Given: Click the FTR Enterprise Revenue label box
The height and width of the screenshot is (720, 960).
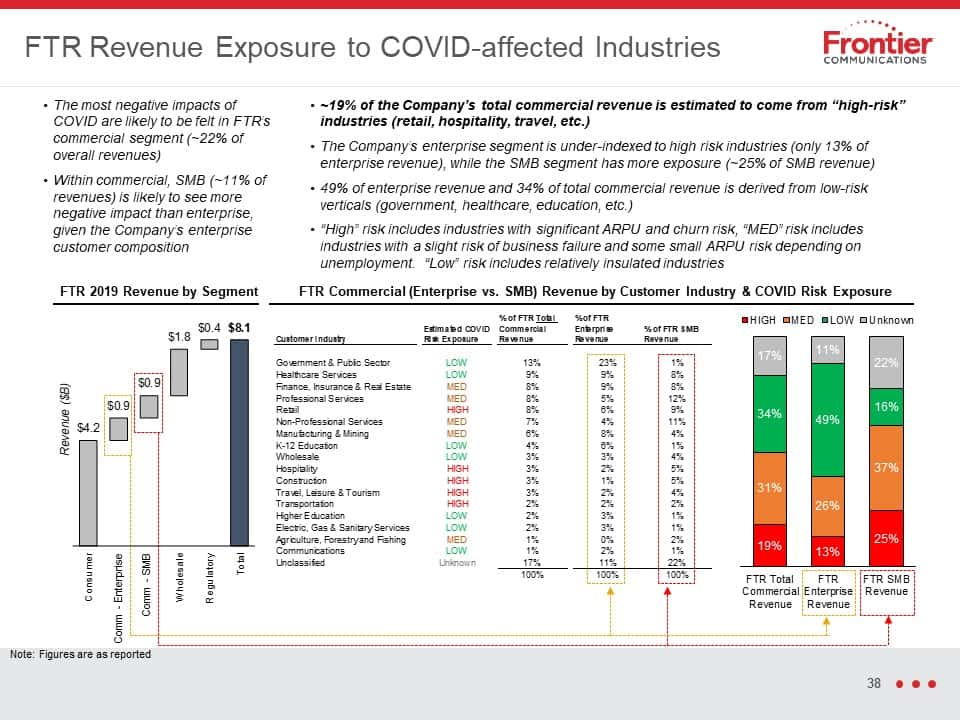Looking at the screenshot, I should click(x=828, y=593).
